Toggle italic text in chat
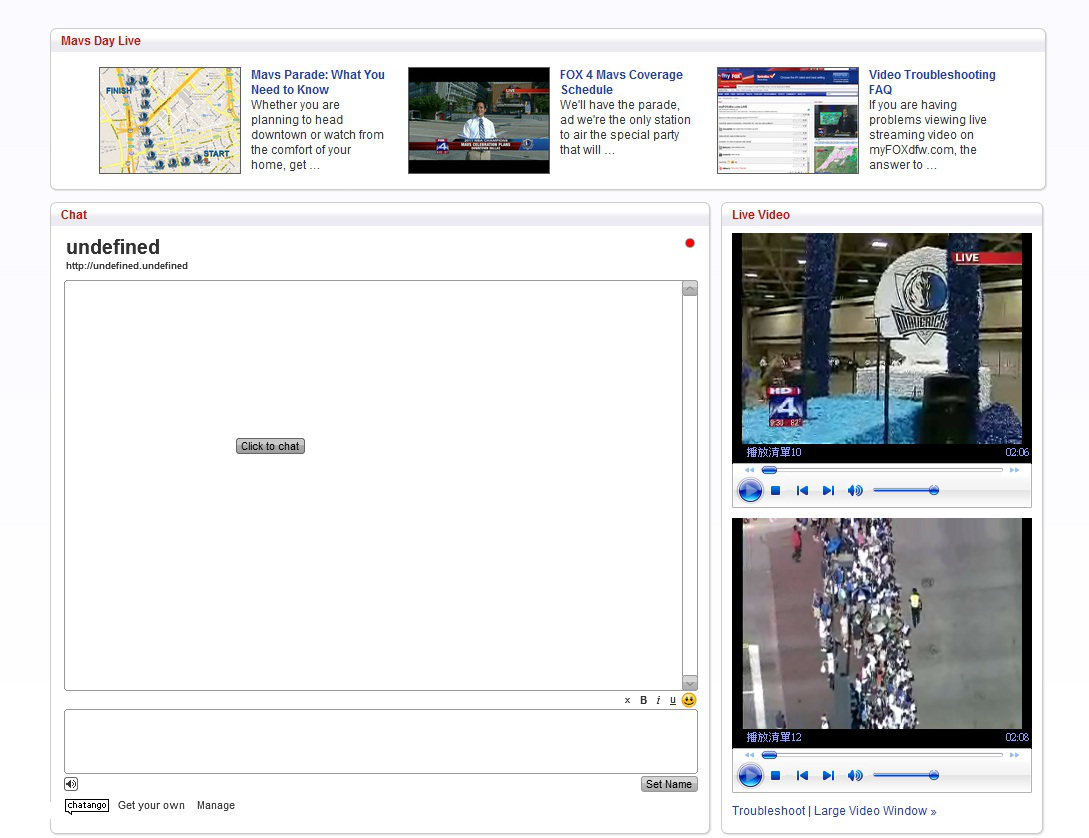Screen dimensions: 1089x838 pyautogui.click(x=658, y=700)
